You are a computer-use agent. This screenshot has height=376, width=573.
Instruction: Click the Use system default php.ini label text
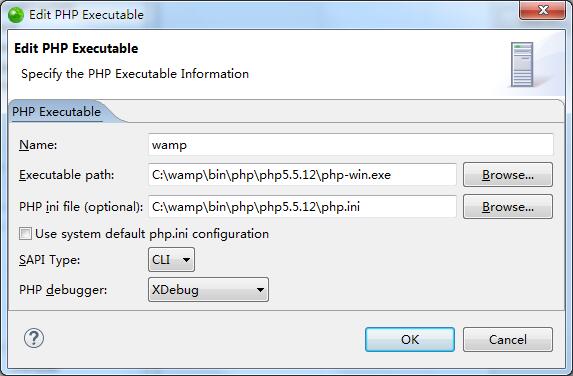(152, 234)
